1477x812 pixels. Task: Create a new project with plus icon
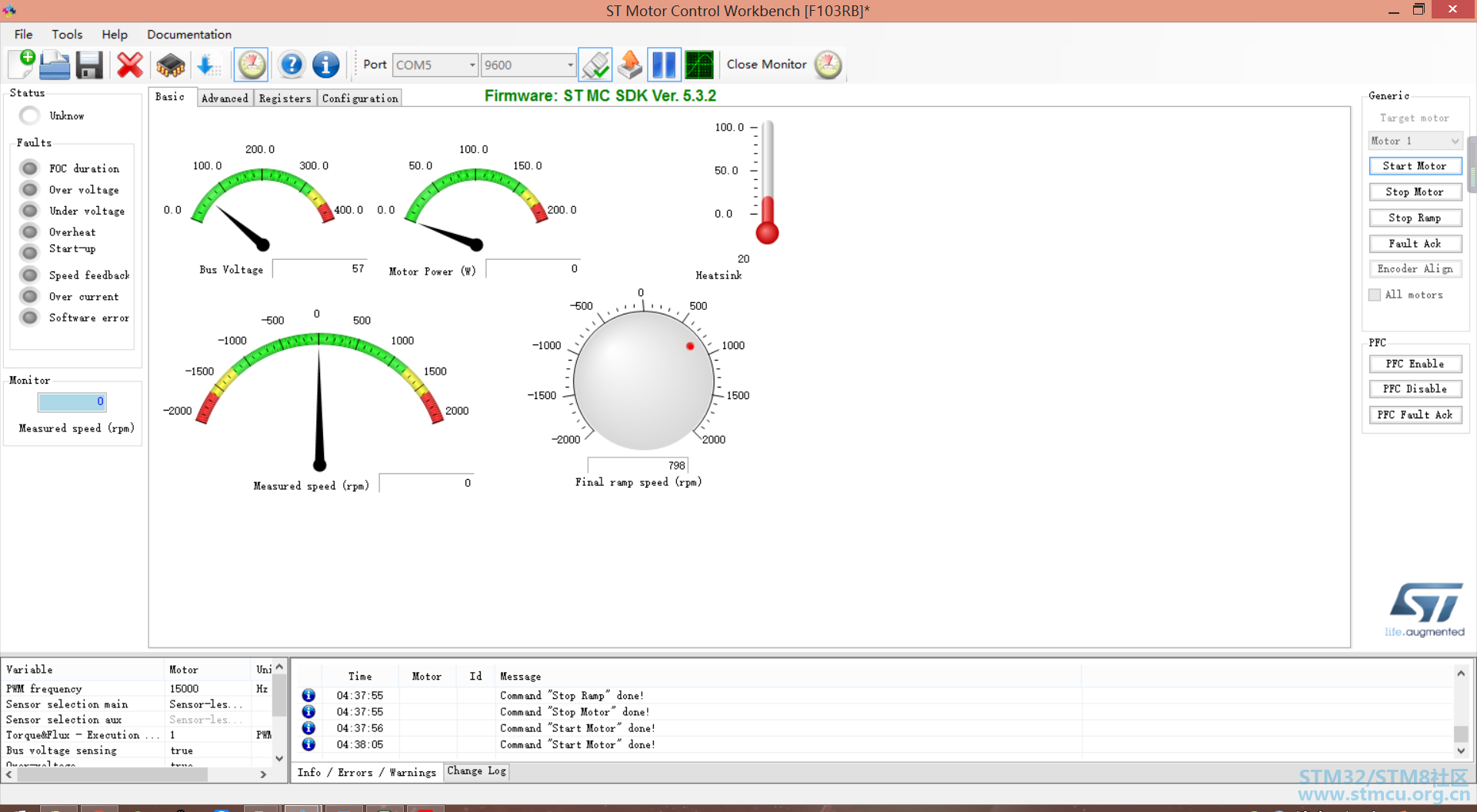[22, 65]
